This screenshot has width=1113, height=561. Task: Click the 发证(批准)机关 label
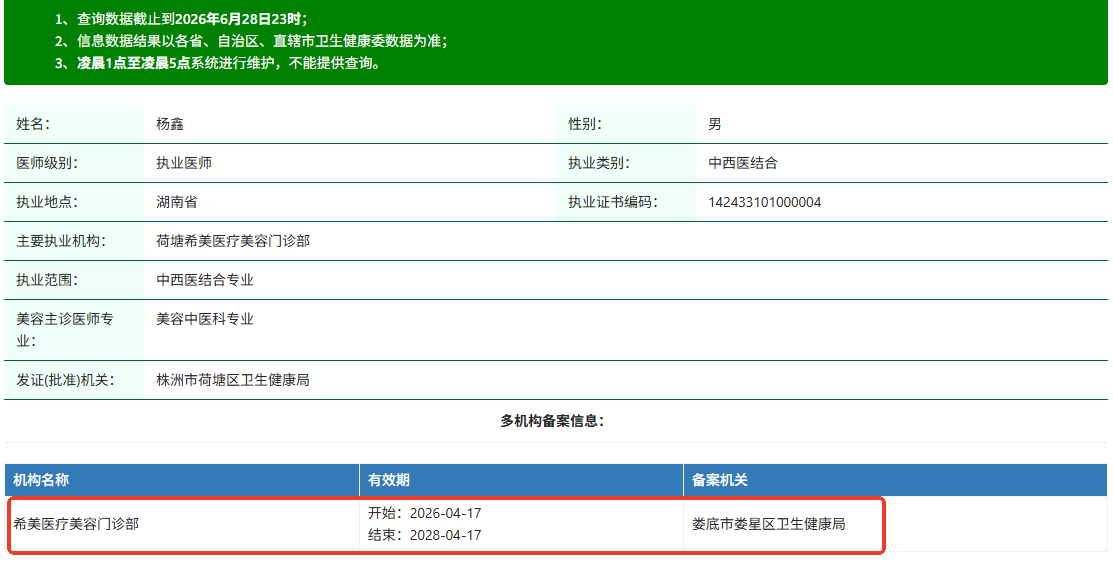65,381
